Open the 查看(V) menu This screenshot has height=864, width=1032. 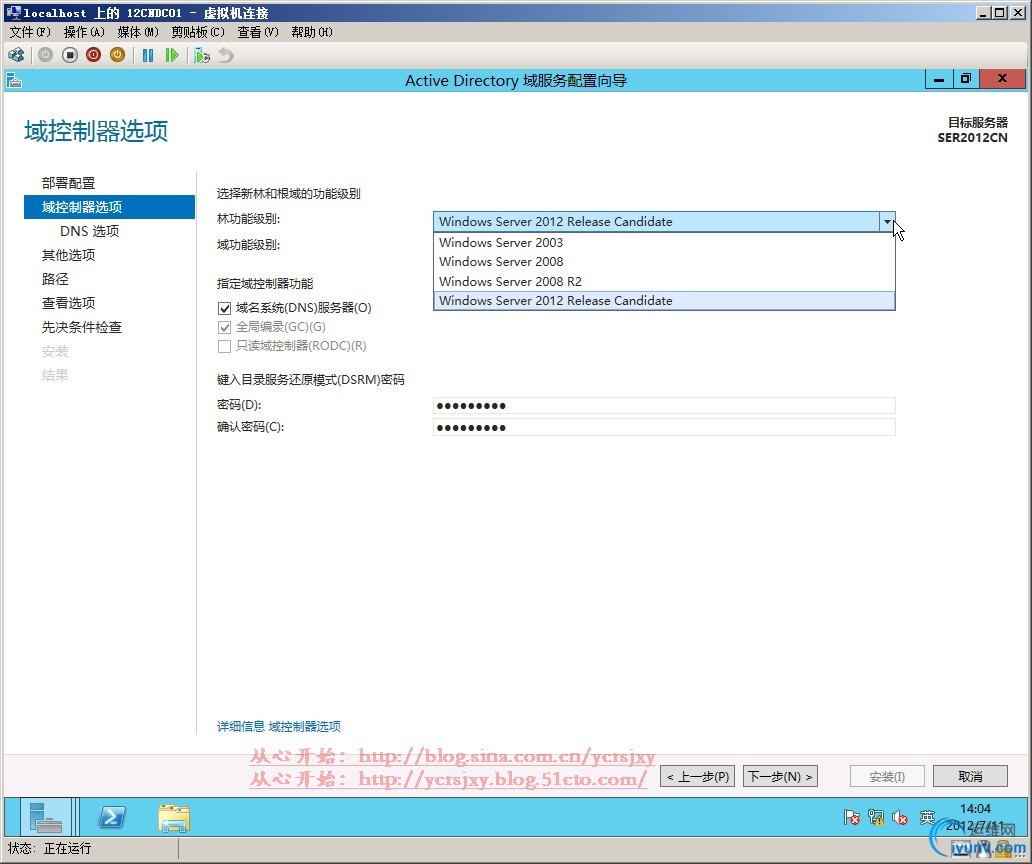tap(258, 32)
